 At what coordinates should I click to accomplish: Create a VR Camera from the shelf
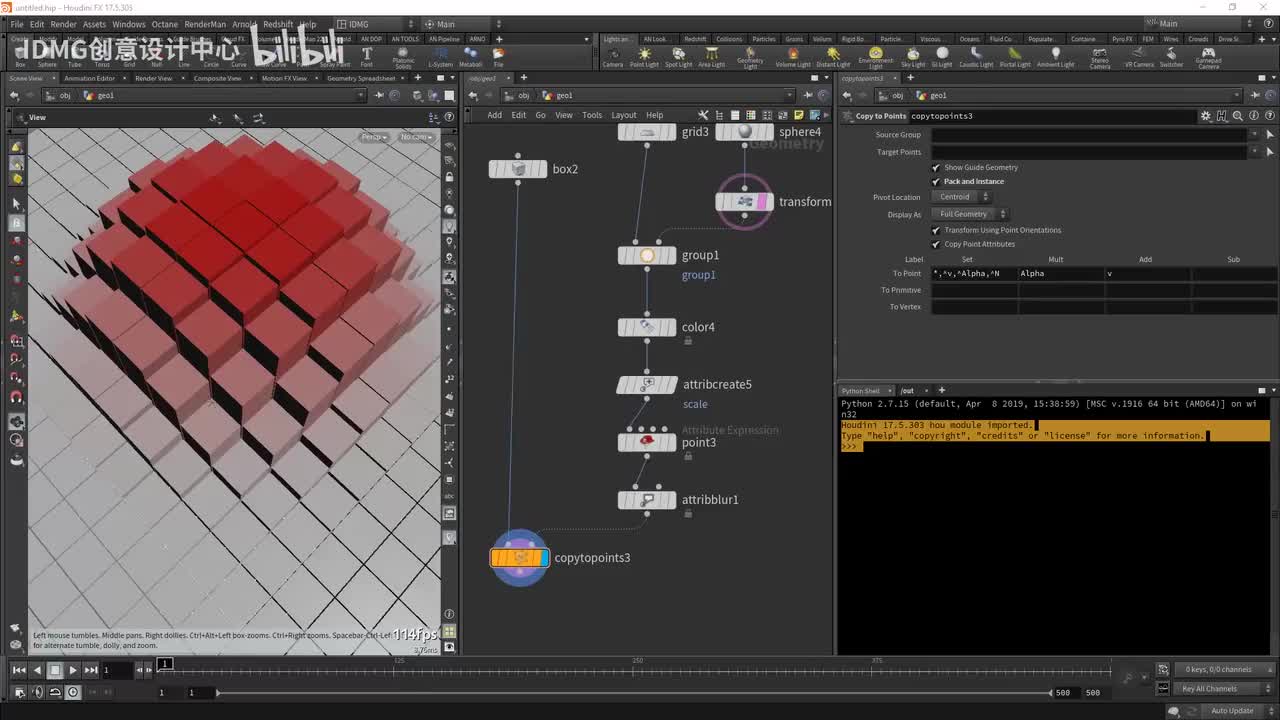pyautogui.click(x=1139, y=56)
